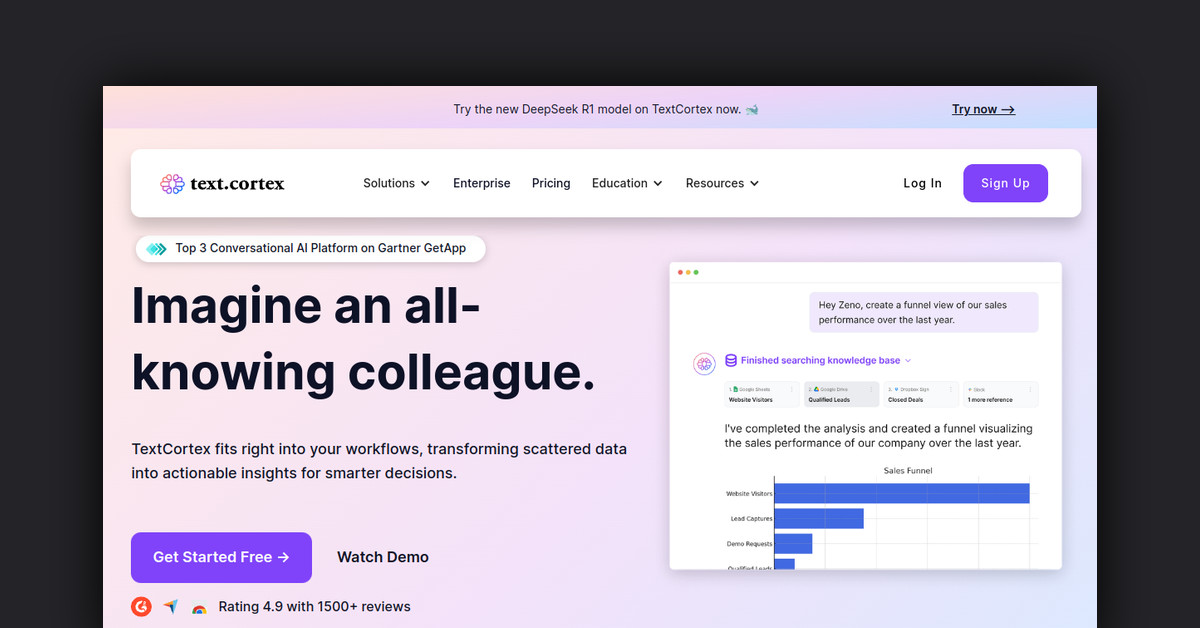The height and width of the screenshot is (628, 1200).
Task: Click the Google Drive icon on Qualified Leads reference
Action: tap(817, 389)
